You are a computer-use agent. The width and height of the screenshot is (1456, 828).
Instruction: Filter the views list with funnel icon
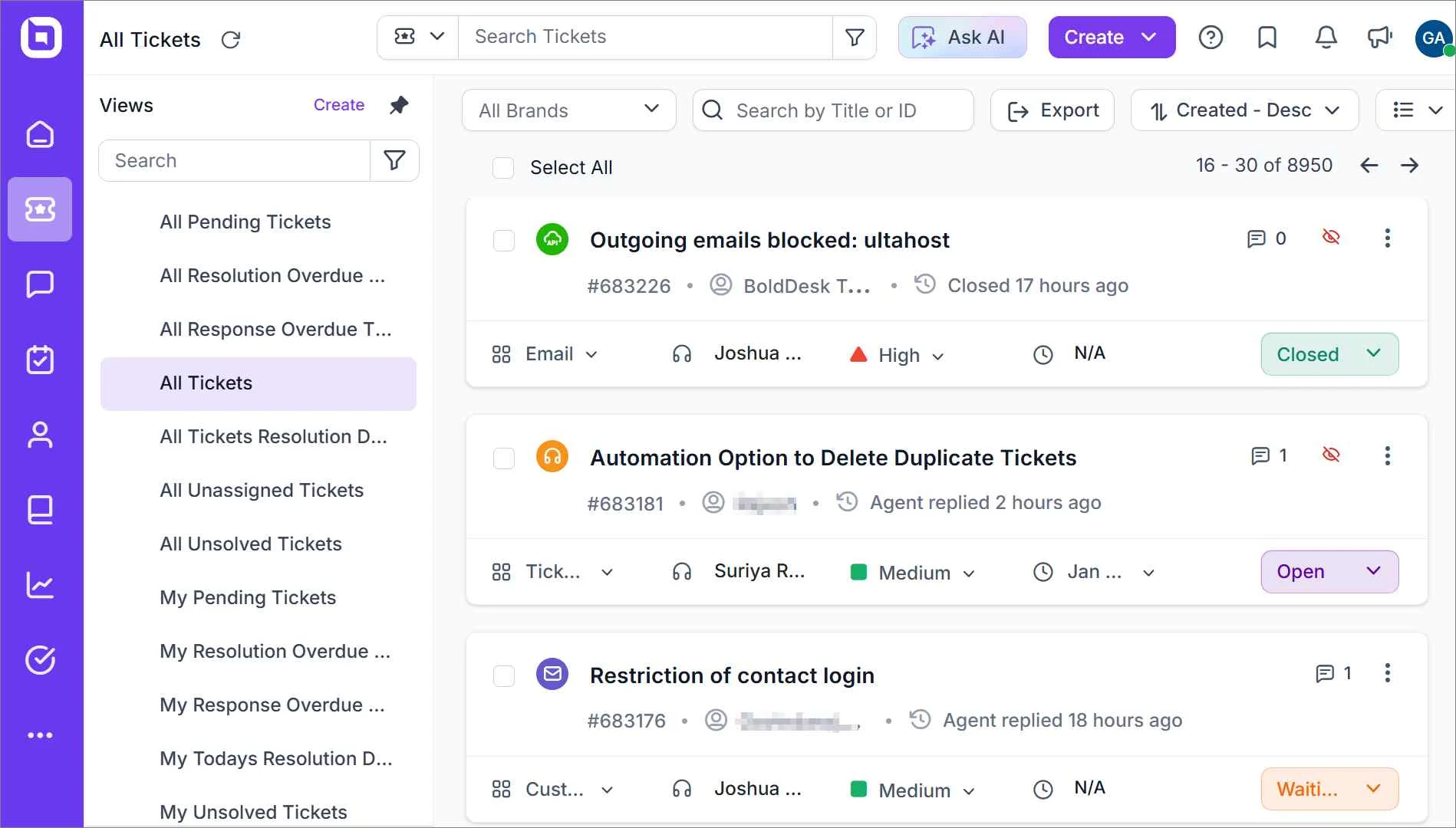click(394, 160)
